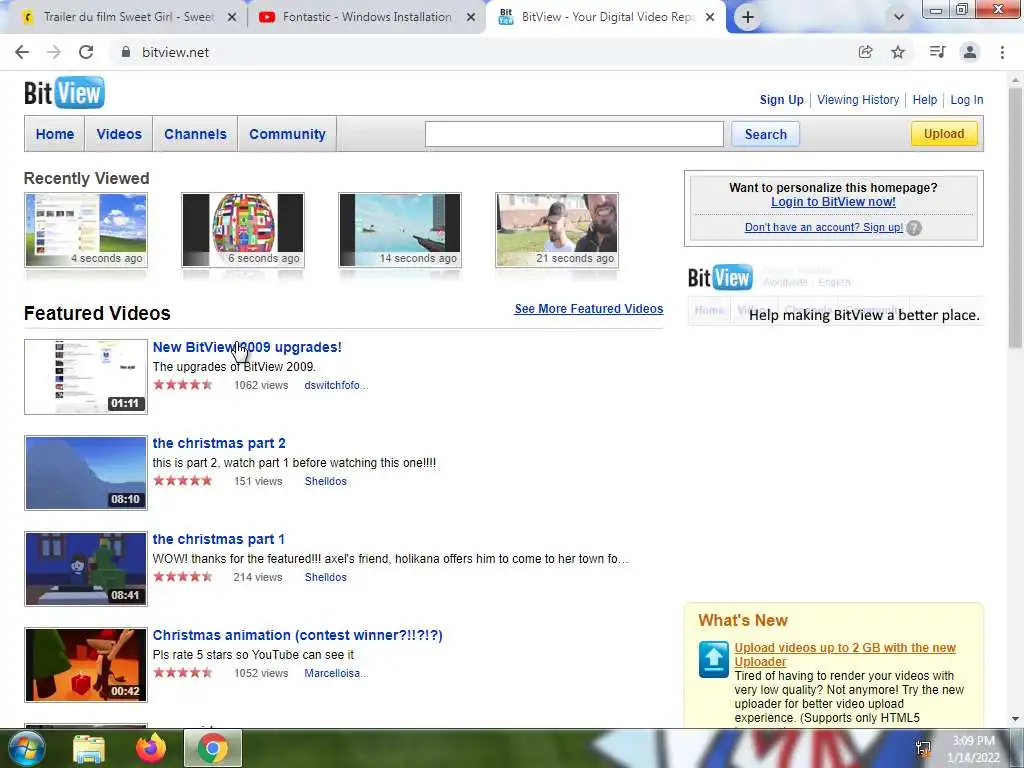1024x768 pixels.
Task: Click Don't have an account? Sign up!
Action: [x=824, y=227]
